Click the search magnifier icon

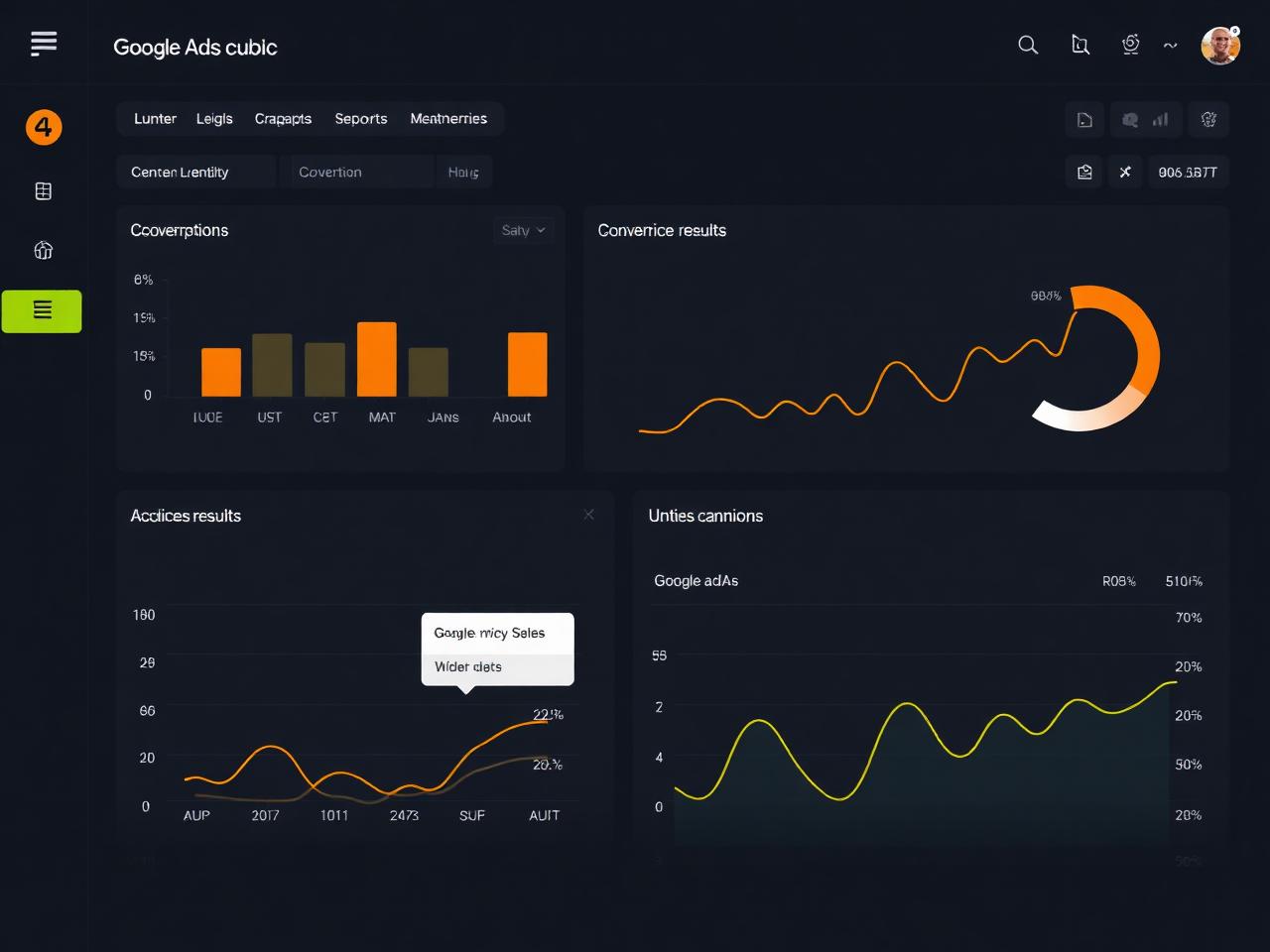pos(1028,45)
